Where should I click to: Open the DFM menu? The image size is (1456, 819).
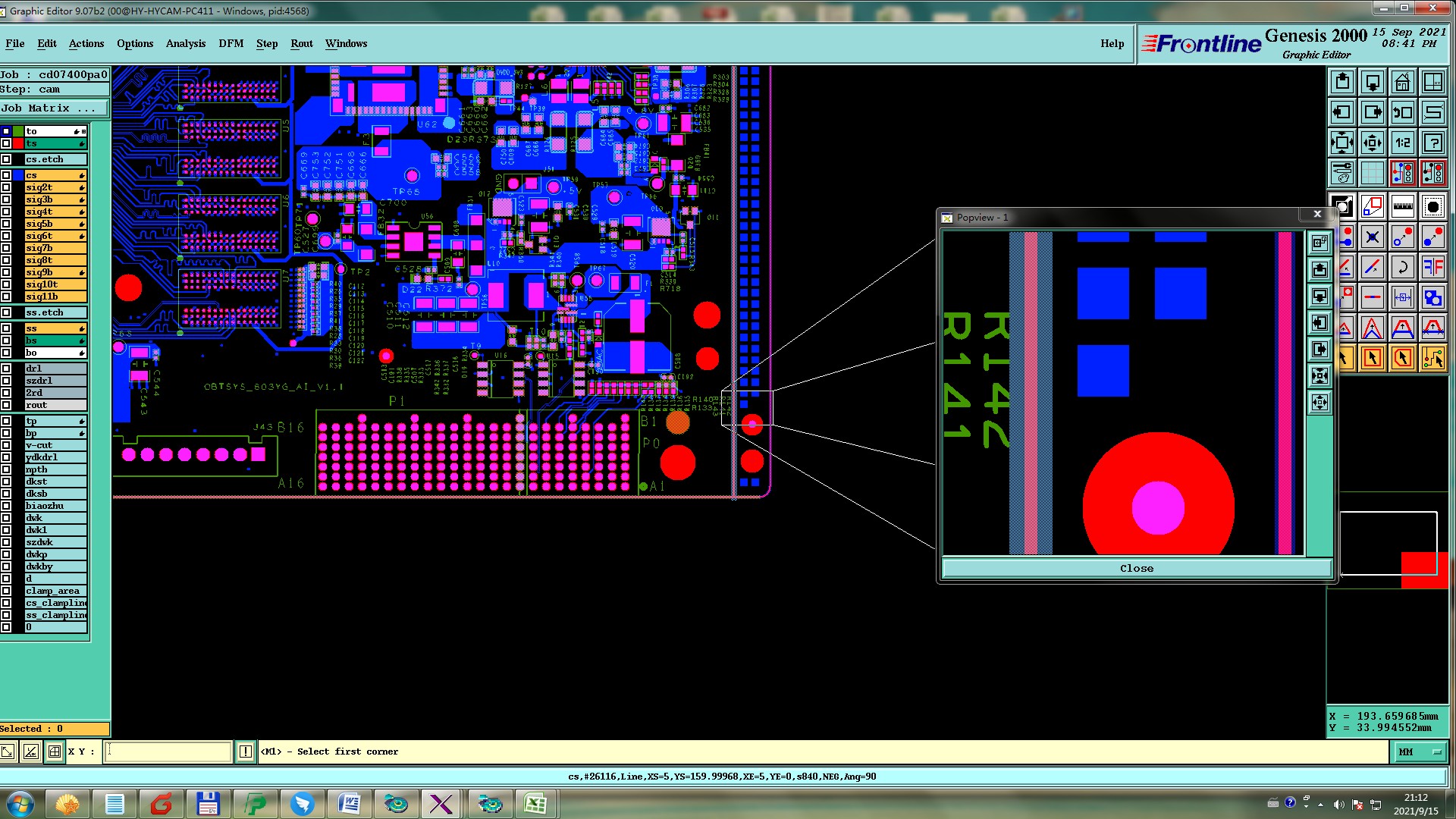coord(231,43)
